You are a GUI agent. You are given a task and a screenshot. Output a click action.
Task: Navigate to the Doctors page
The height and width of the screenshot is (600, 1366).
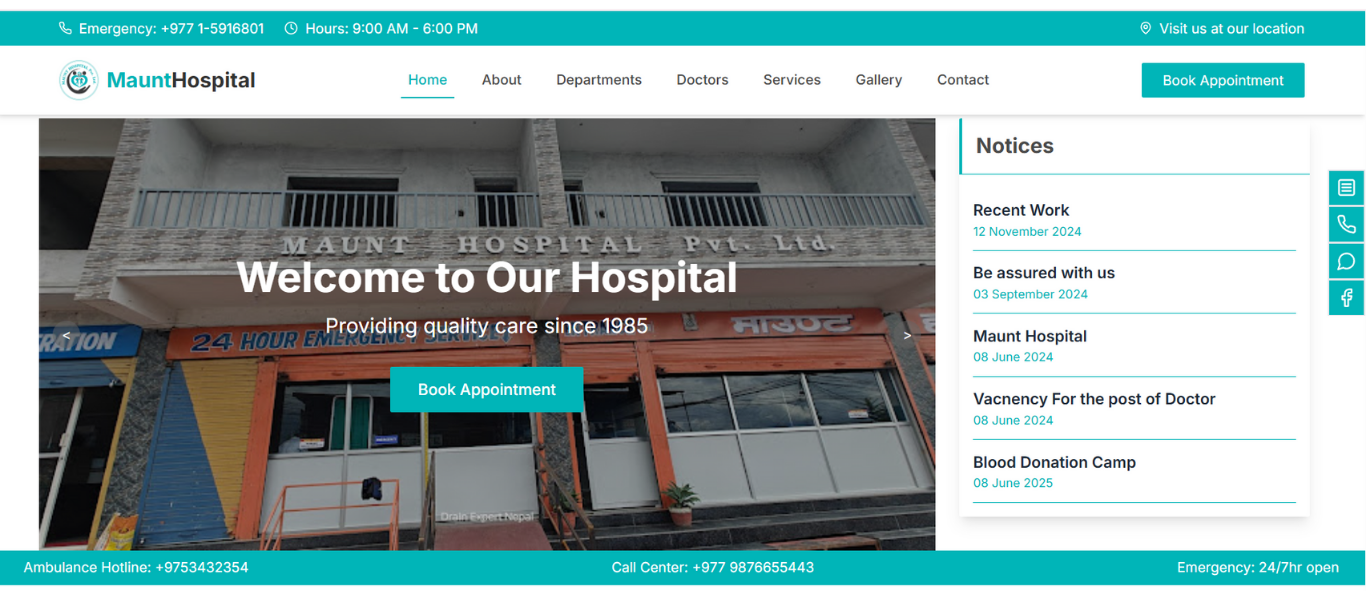click(x=702, y=80)
